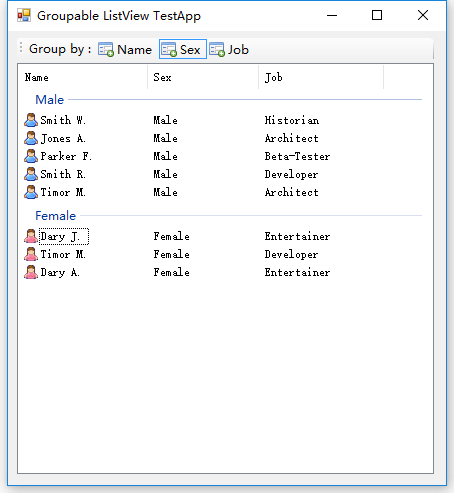Click the female avatar next to Dary A.
Image resolution: width=454 pixels, height=493 pixels.
[x=31, y=272]
